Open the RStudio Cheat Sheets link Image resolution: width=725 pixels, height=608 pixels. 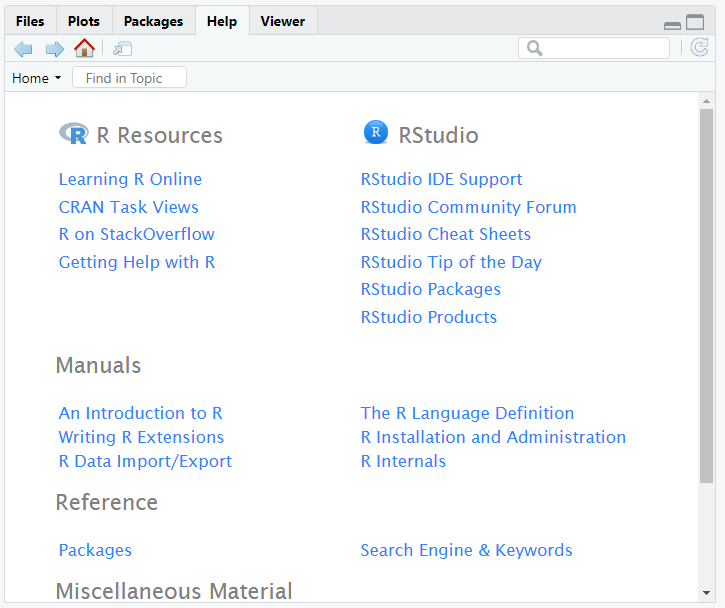click(x=446, y=234)
